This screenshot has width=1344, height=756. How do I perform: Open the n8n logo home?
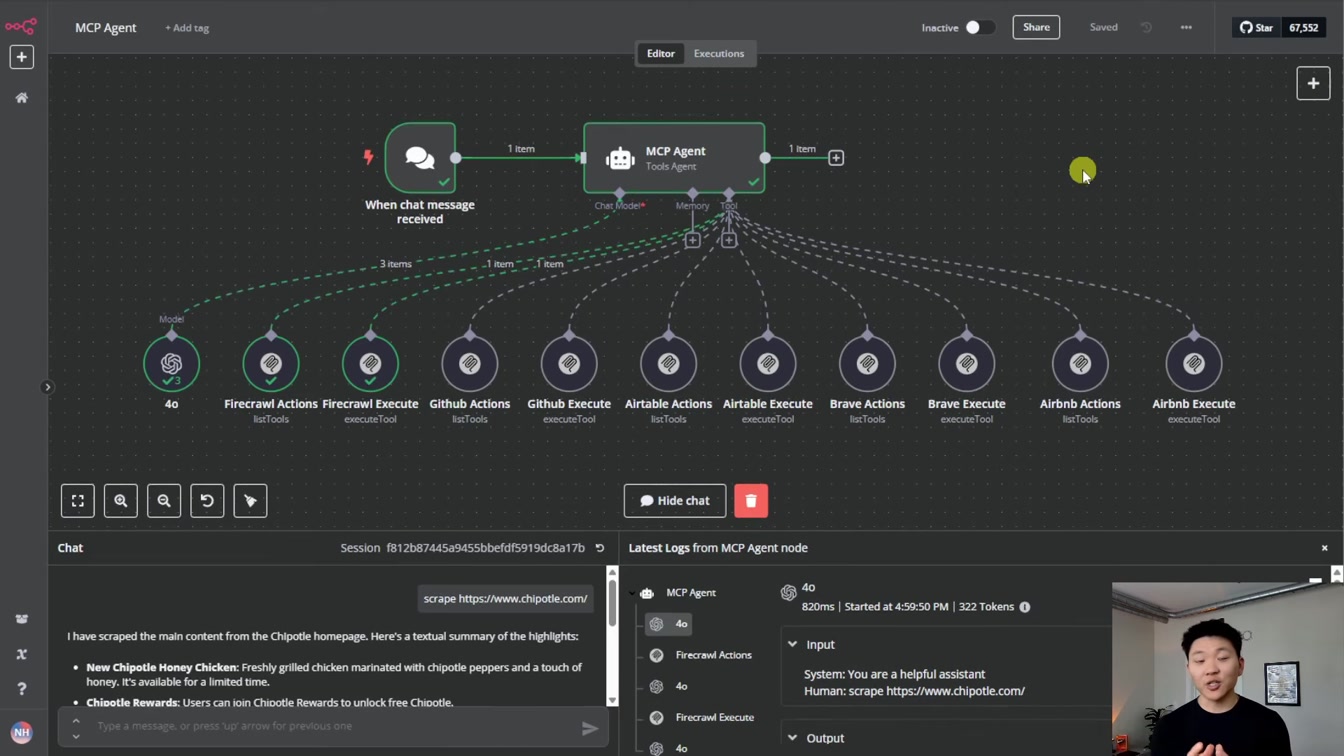coord(21,27)
